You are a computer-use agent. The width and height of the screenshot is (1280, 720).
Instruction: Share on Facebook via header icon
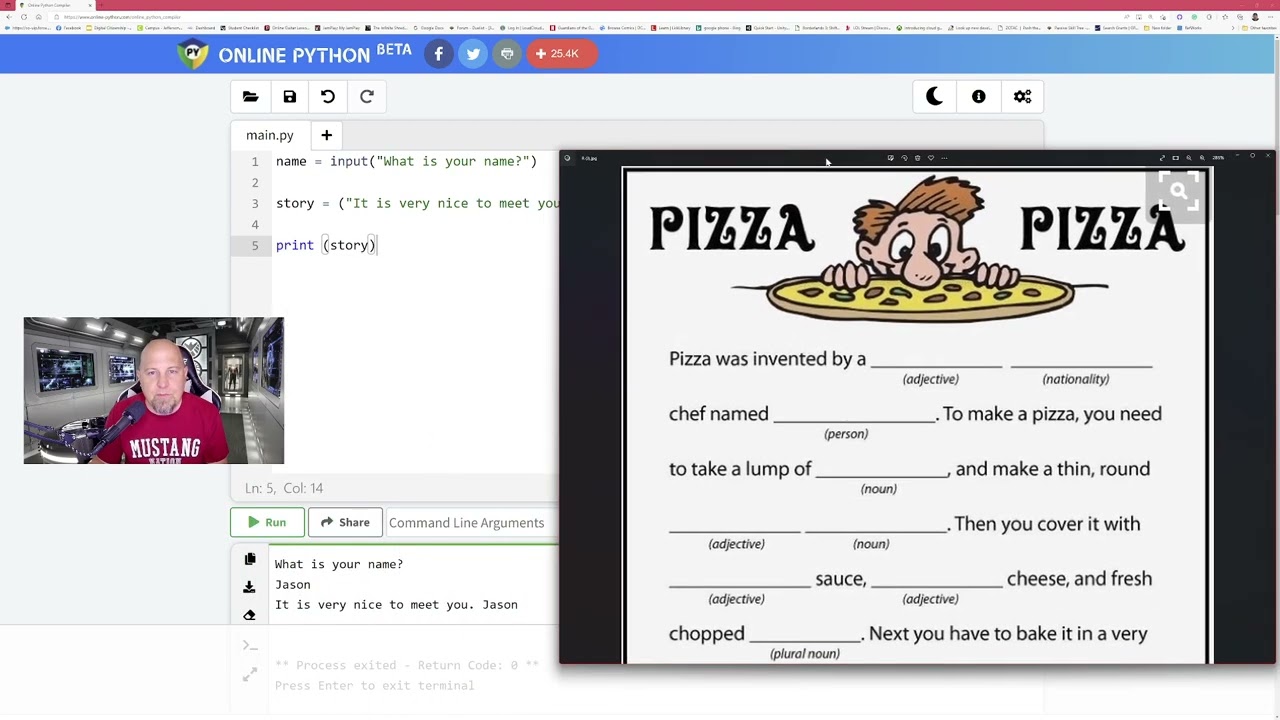click(x=438, y=54)
